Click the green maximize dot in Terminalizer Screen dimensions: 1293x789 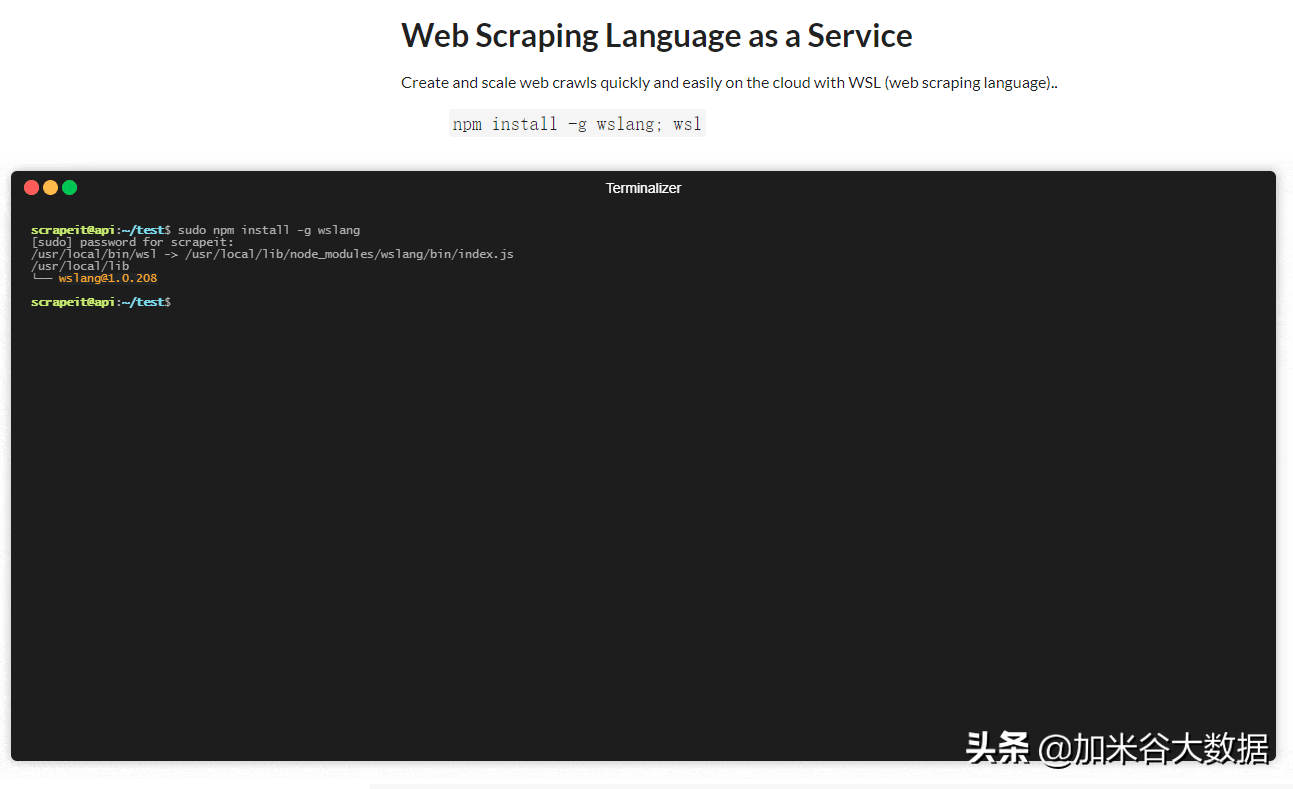69,188
